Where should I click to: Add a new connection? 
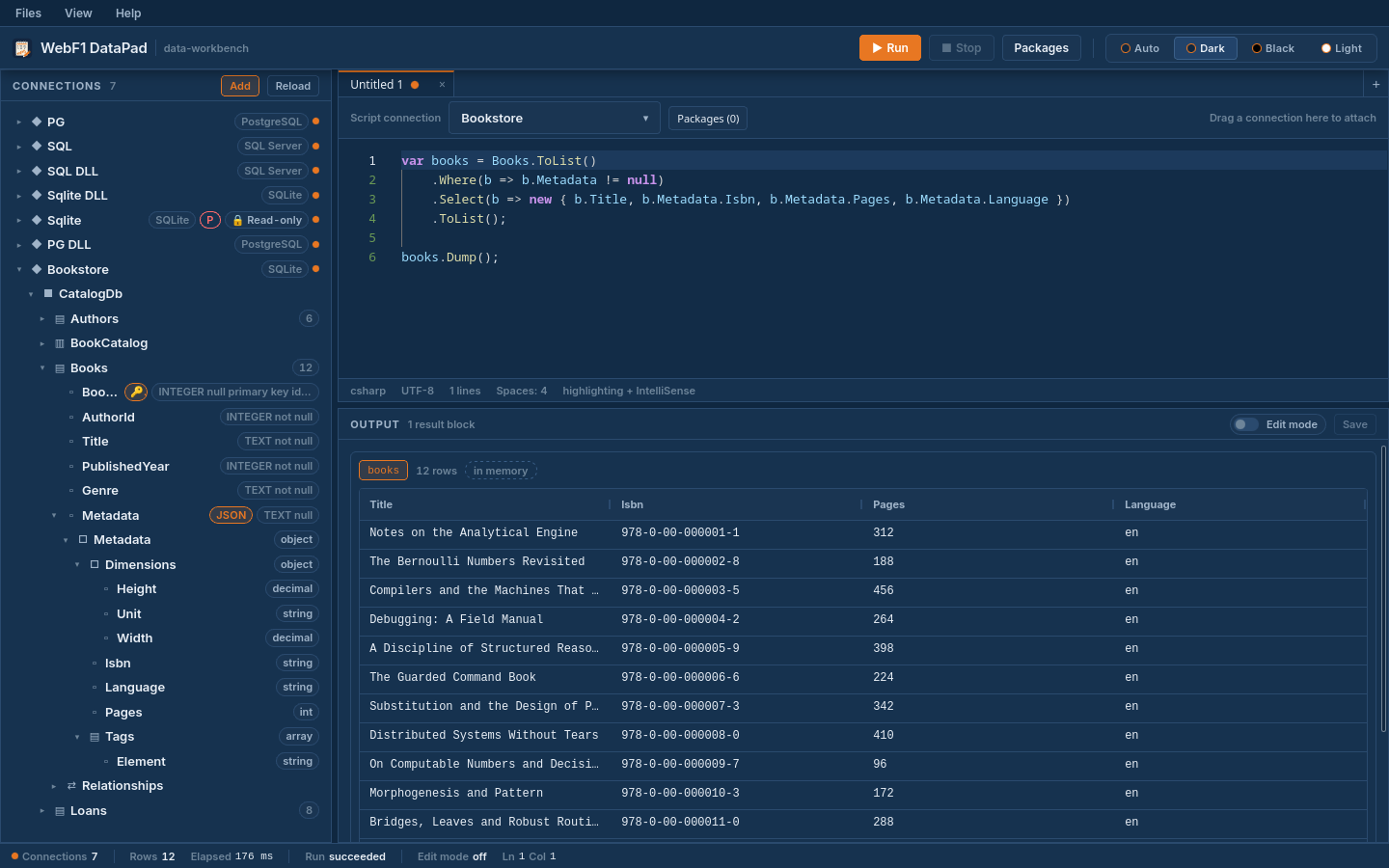pos(240,86)
